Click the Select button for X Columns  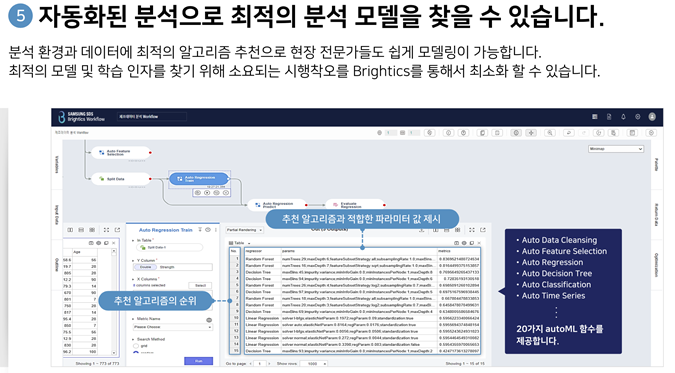(200, 286)
